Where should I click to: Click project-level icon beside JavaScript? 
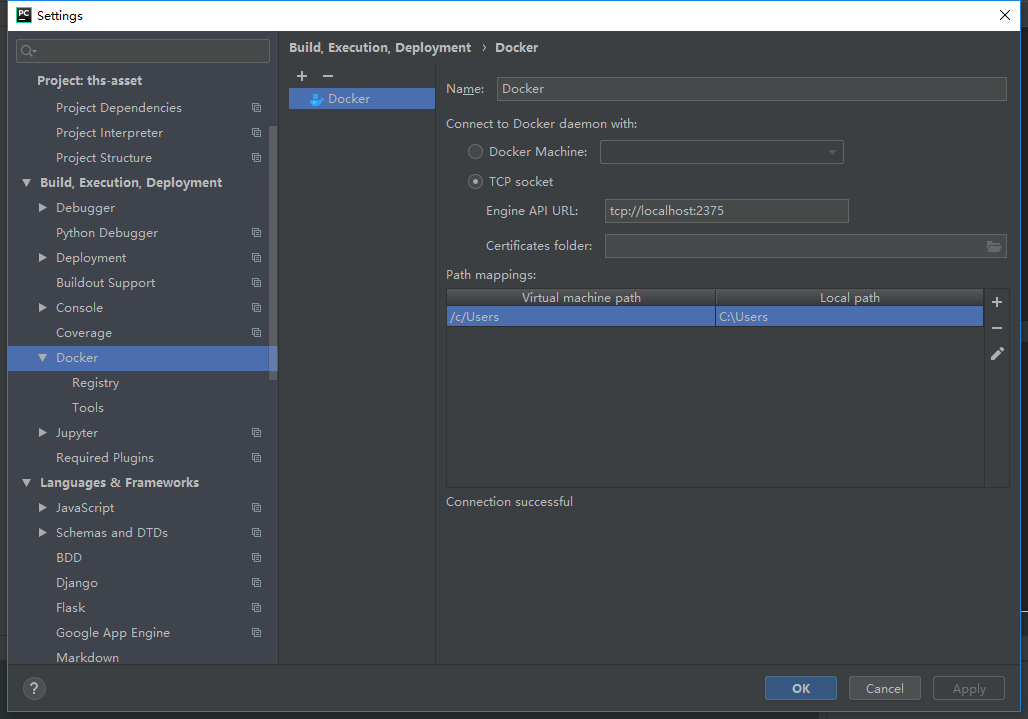coord(256,507)
